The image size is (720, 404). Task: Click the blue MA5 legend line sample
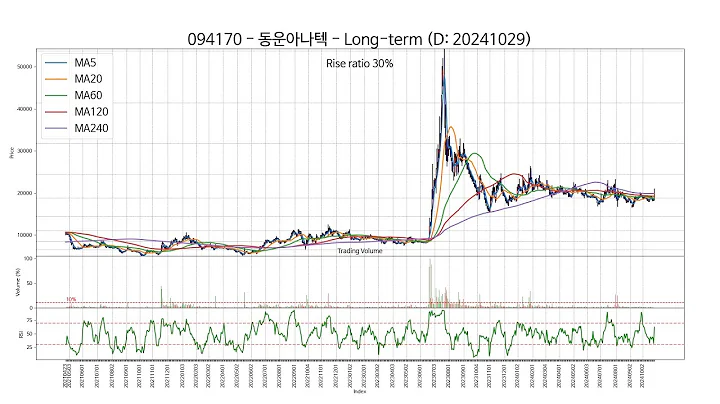56,63
